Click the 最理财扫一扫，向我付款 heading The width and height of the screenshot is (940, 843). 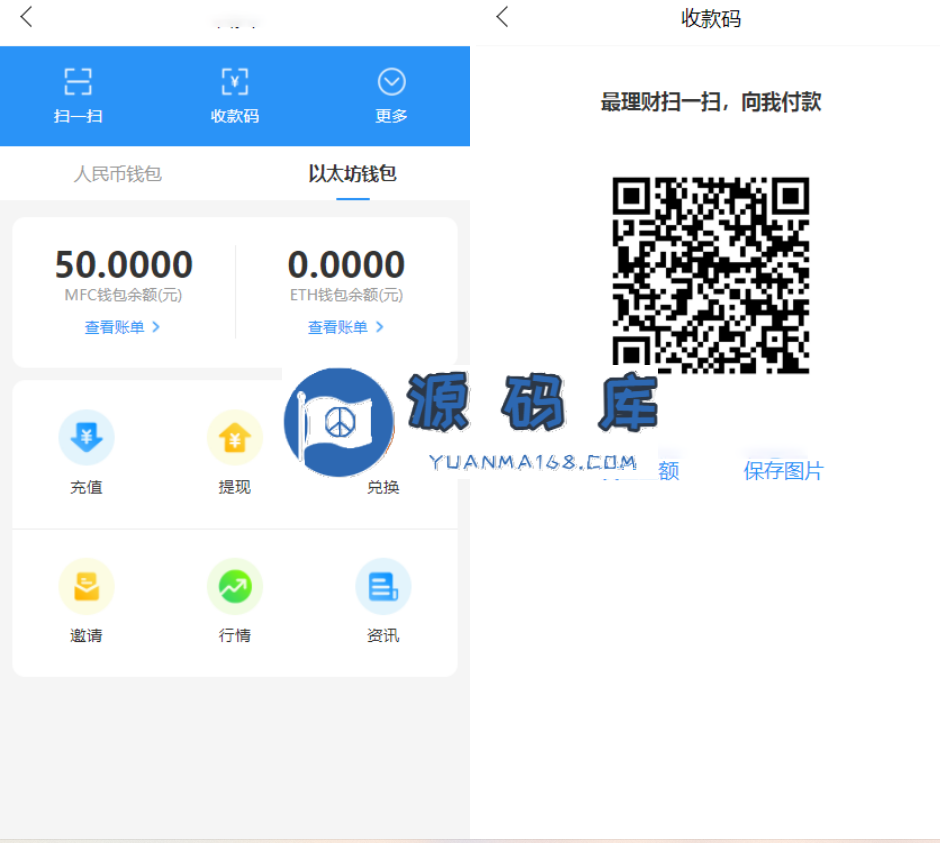click(711, 102)
